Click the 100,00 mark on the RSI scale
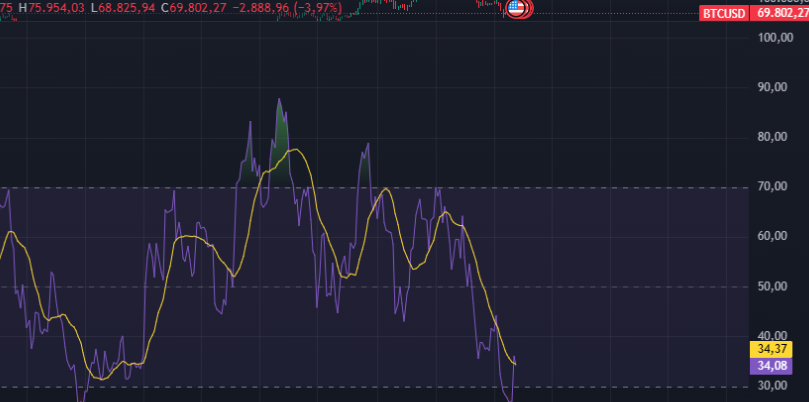The height and width of the screenshot is (402, 809). click(x=775, y=38)
